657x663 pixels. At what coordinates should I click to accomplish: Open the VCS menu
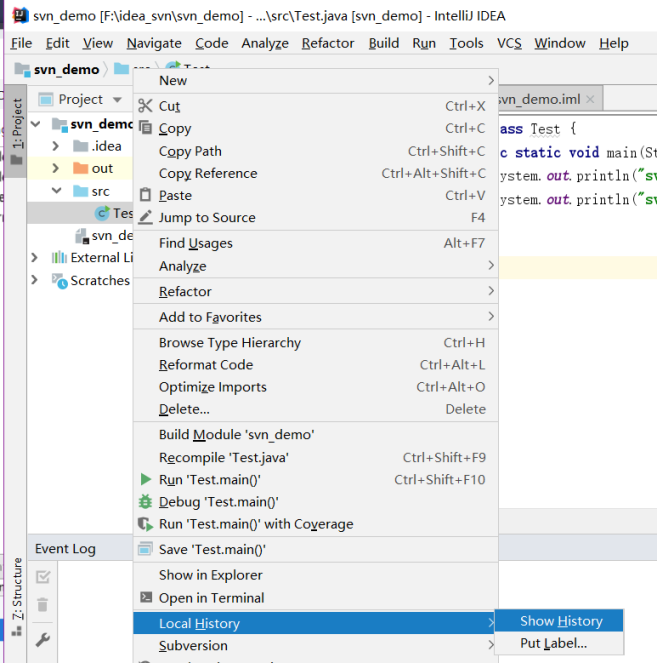[x=509, y=43]
